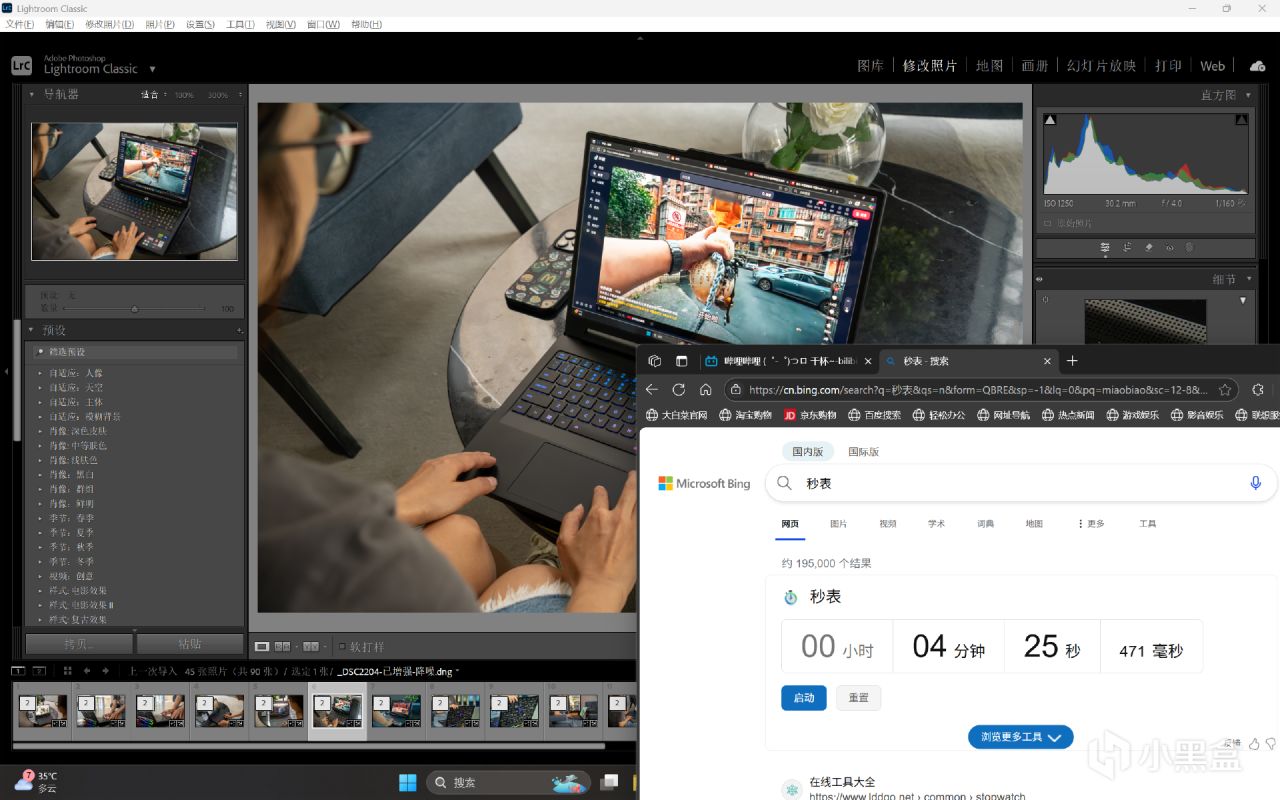Click the detail preview target picker icon
Screen dimensions: 1280x800
[1046, 299]
